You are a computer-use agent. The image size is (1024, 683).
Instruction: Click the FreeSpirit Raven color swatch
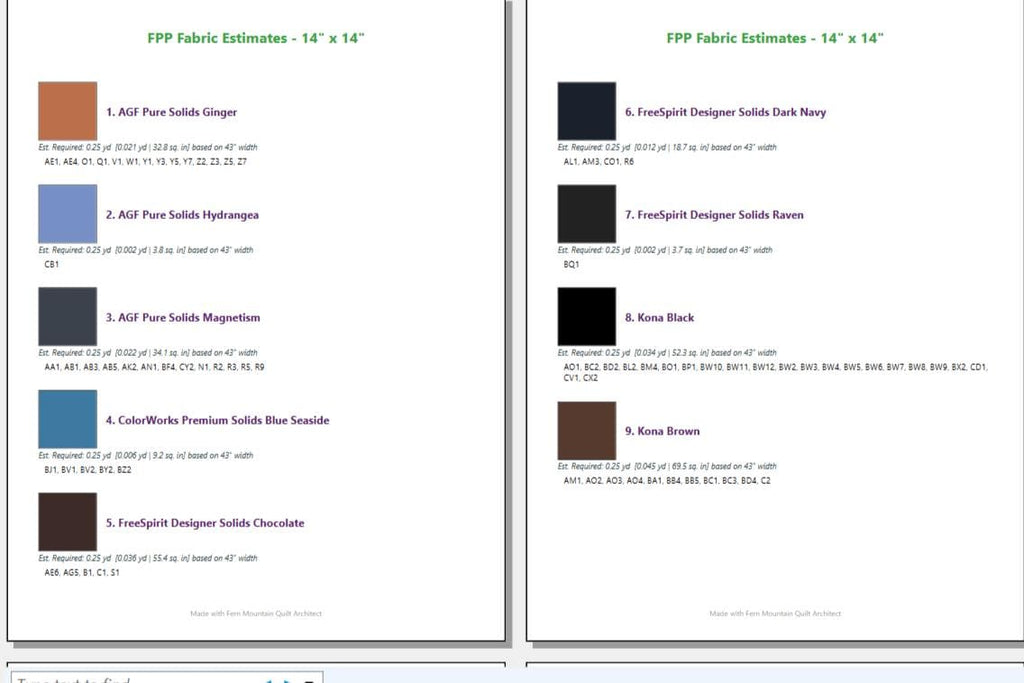[586, 214]
